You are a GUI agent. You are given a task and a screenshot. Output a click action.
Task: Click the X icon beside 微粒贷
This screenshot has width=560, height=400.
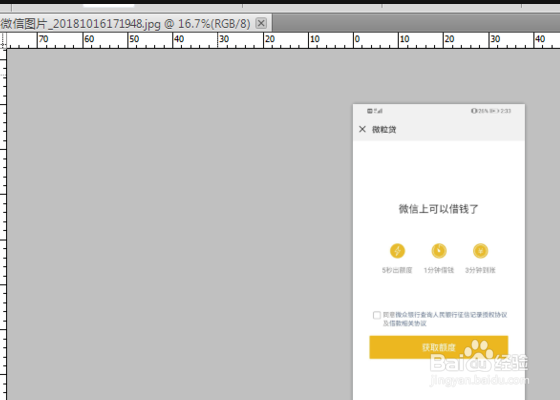coord(362,129)
